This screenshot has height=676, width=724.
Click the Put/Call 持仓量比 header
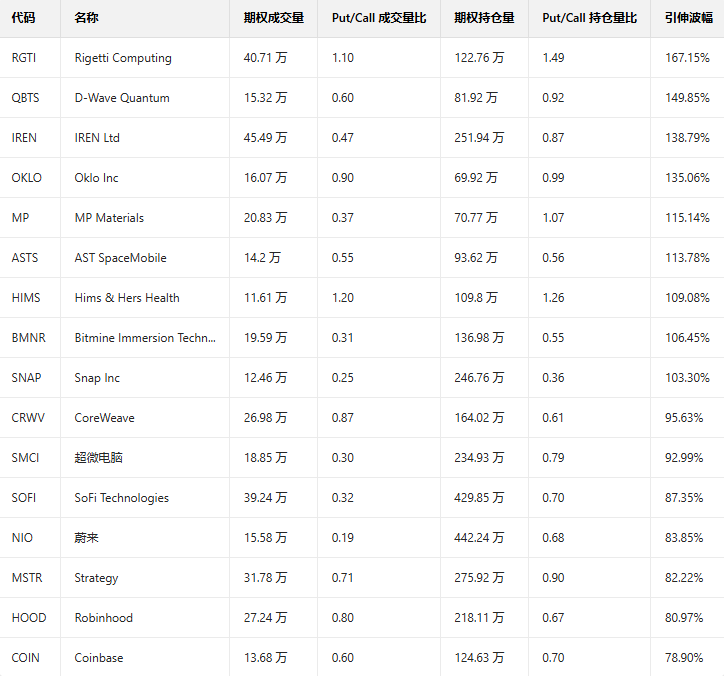point(589,18)
